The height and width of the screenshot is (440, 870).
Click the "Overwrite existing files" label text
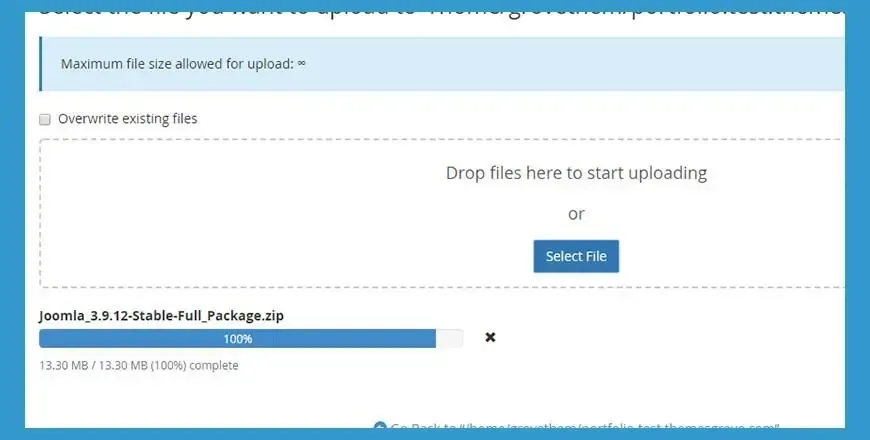click(x=128, y=119)
